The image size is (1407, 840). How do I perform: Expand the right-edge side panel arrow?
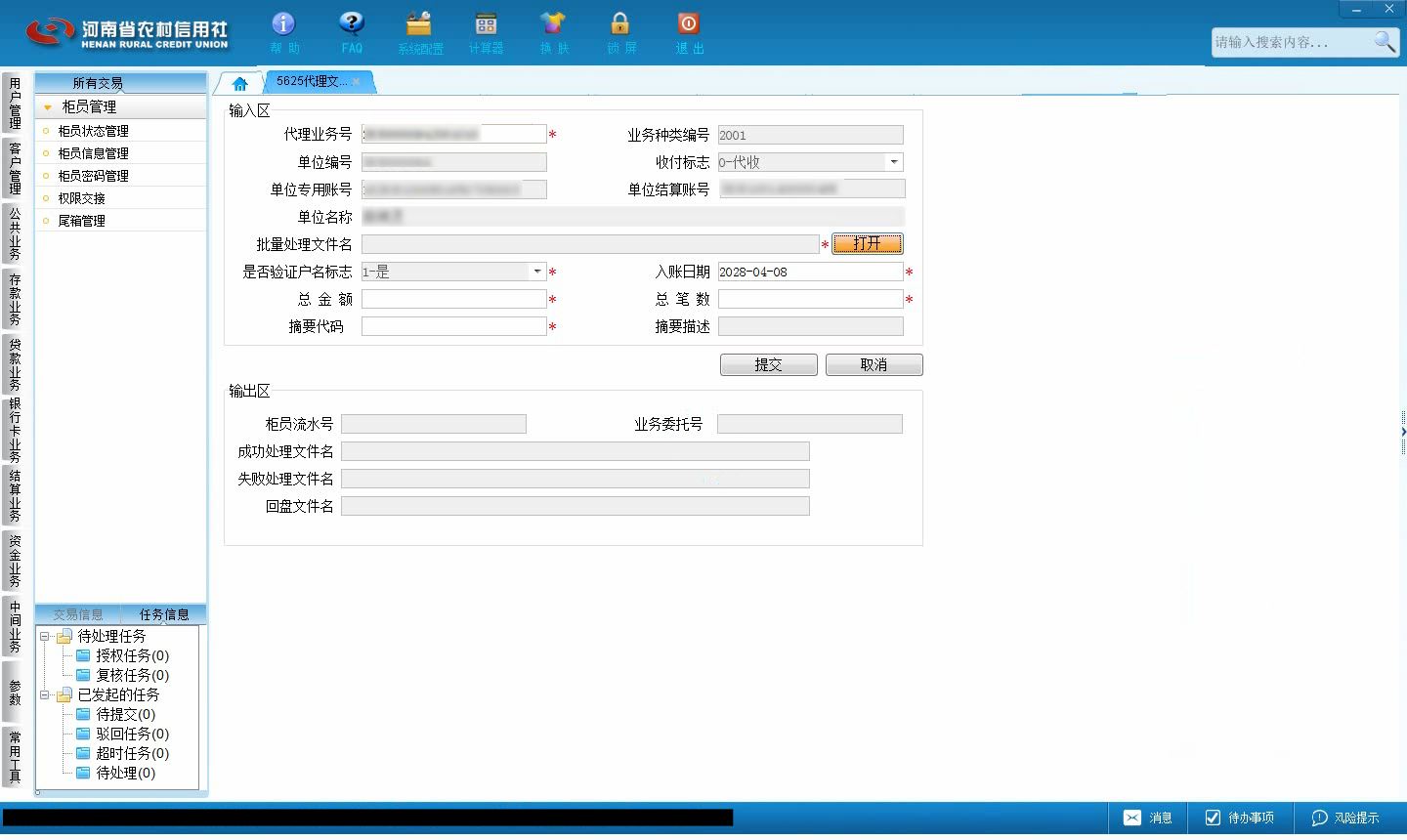(1403, 431)
